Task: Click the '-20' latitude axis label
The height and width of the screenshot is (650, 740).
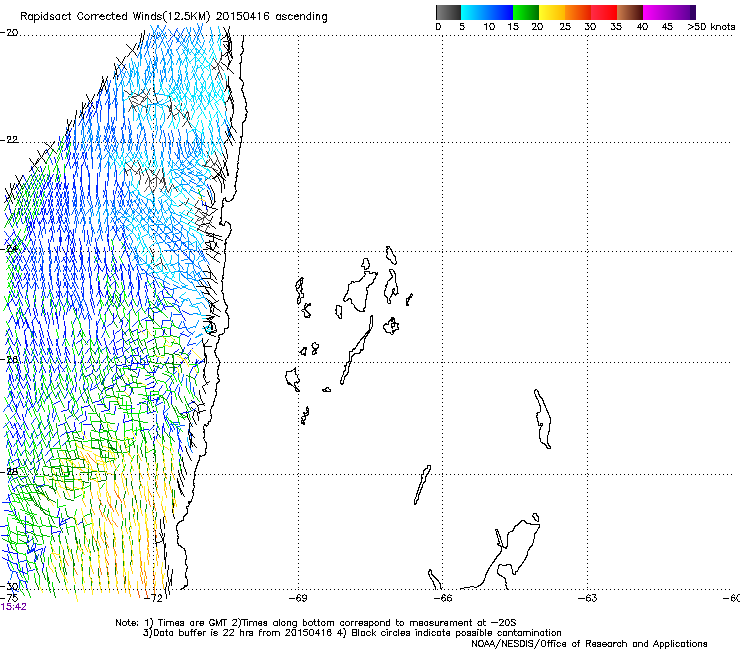Action: click(9, 33)
